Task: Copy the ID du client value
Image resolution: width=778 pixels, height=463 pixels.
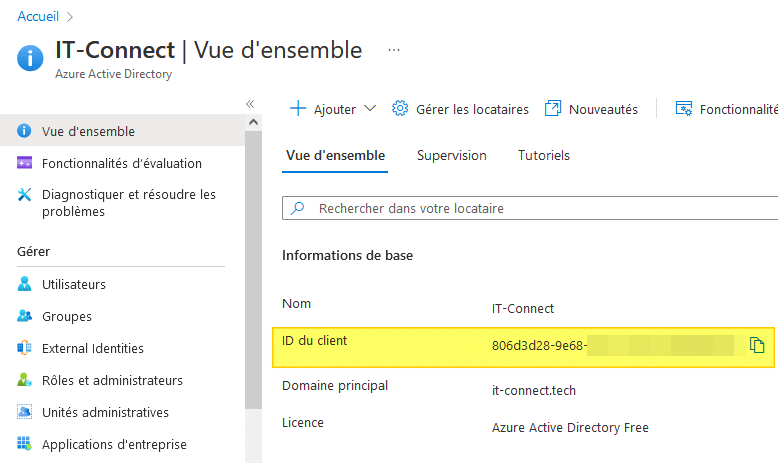Action: (757, 346)
